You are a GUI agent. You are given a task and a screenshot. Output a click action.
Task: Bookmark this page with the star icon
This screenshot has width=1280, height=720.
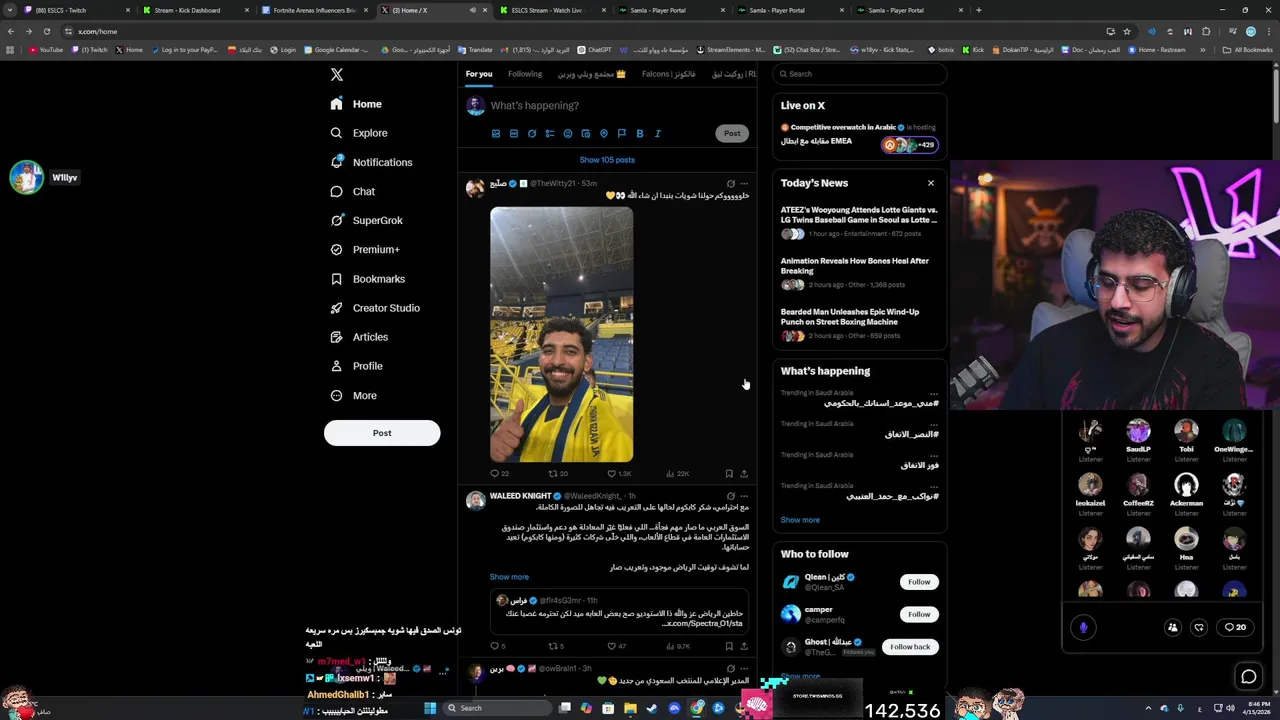1127,31
